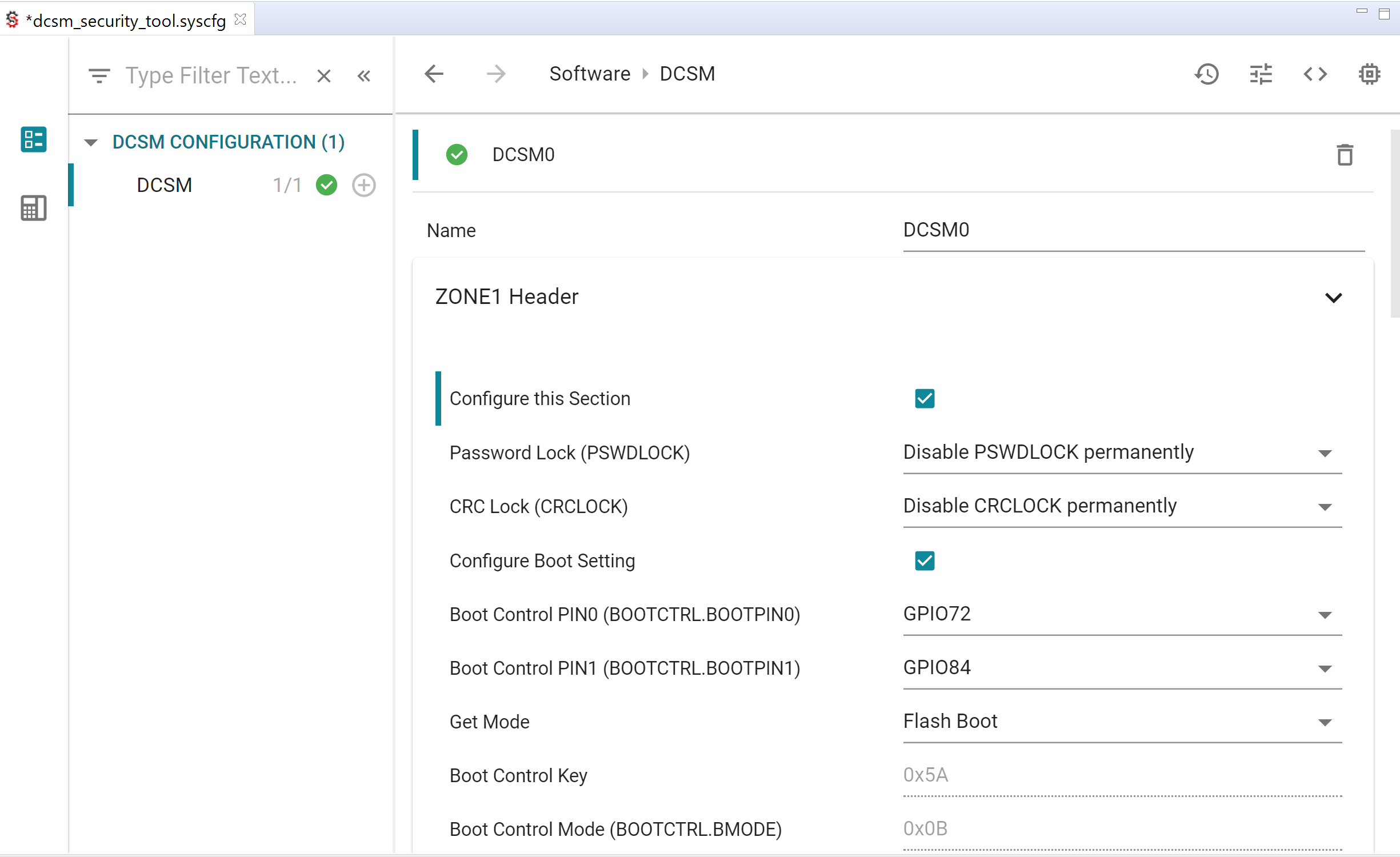This screenshot has height=857, width=1400.
Task: Collapse the DCSM CONFIGURATION tree group
Action: tap(91, 142)
